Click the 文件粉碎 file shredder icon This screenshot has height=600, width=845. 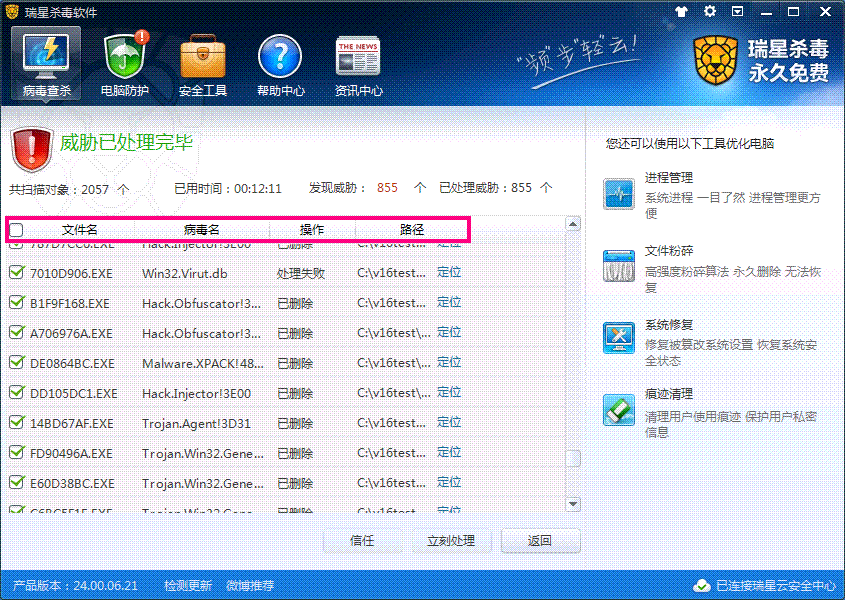(x=619, y=266)
